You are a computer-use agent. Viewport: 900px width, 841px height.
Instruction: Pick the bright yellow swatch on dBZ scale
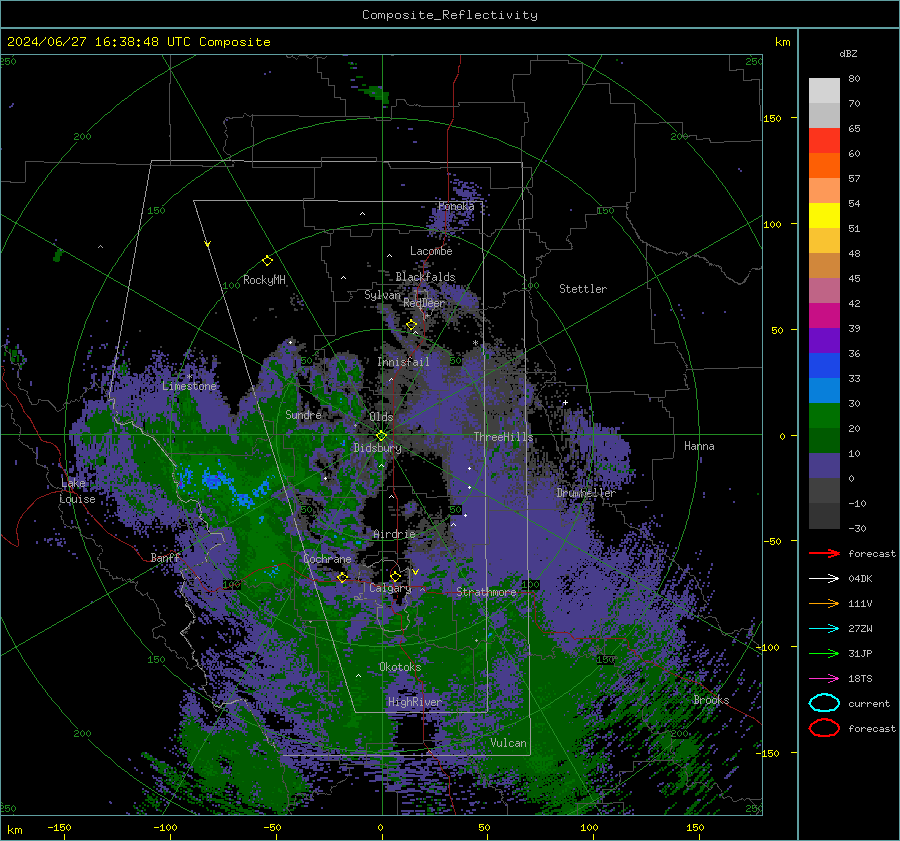pyautogui.click(x=824, y=216)
